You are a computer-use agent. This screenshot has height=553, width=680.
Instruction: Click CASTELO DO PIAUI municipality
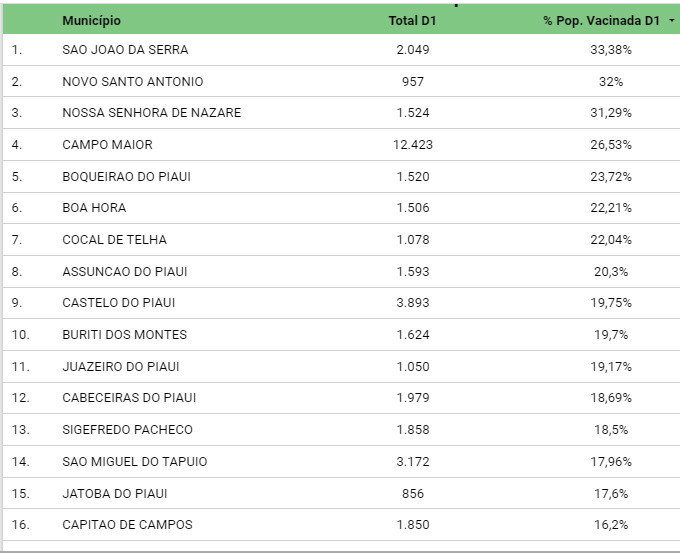pyautogui.click(x=119, y=303)
